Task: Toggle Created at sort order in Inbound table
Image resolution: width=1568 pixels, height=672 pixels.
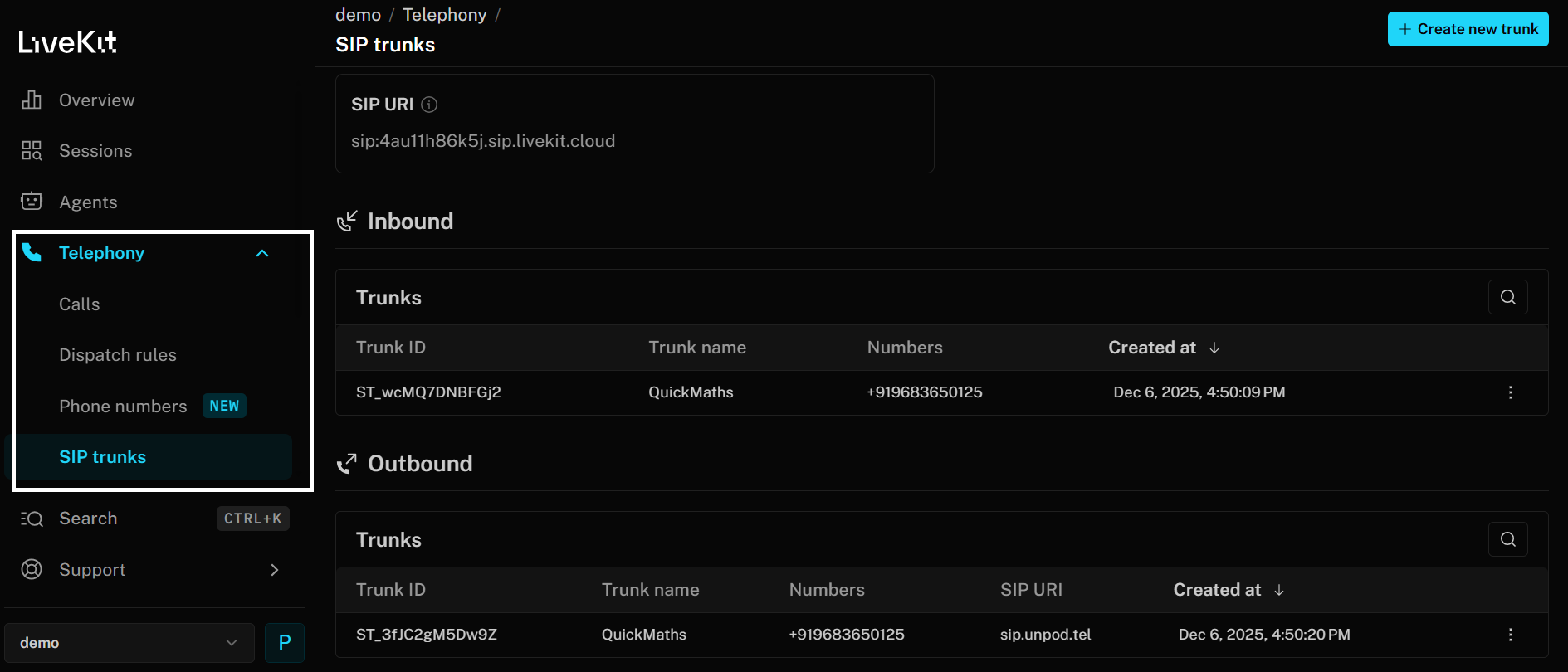Action: click(x=1214, y=347)
